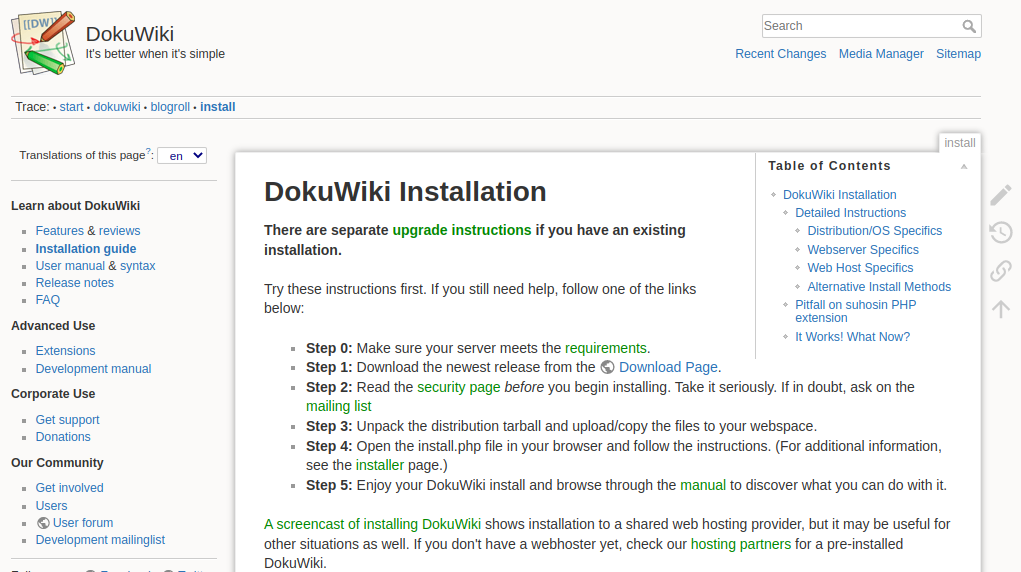1021x572 pixels.
Task: Click the search magnifier button
Action: click(969, 26)
